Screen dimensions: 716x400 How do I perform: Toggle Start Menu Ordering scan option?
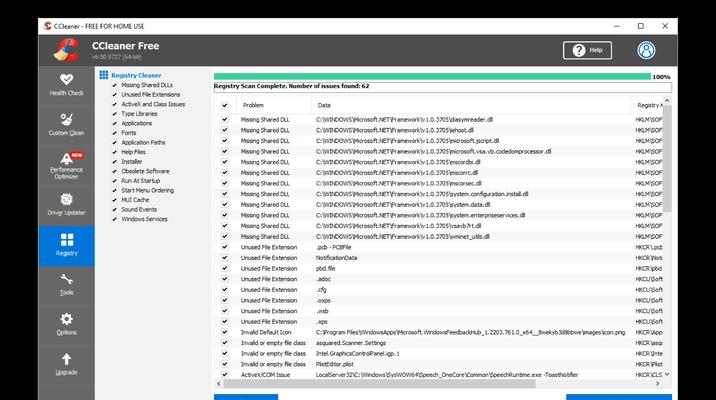pyautogui.click(x=115, y=191)
